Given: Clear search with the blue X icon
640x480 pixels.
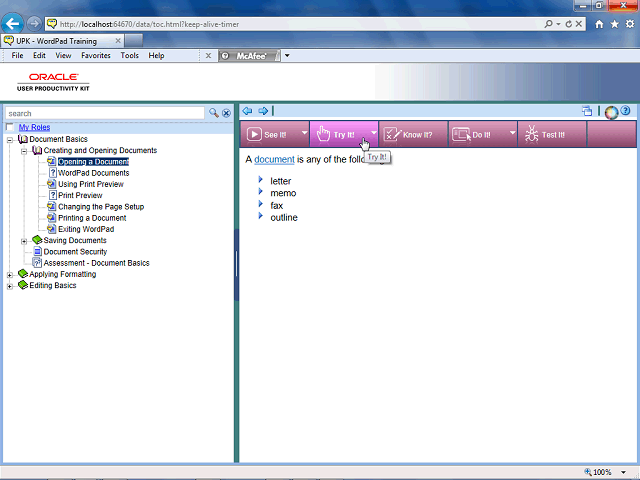Looking at the screenshot, I should [x=227, y=113].
